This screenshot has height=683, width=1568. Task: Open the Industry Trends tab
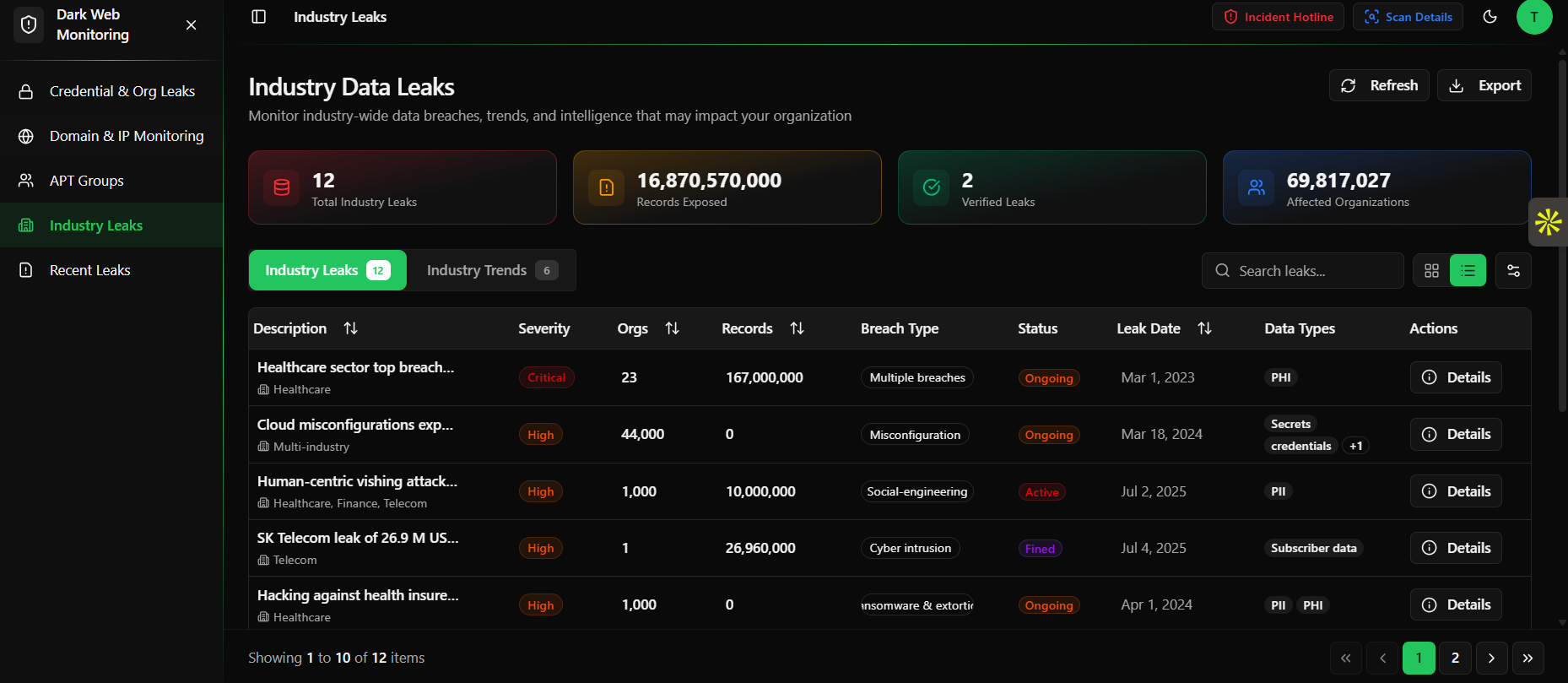click(491, 270)
